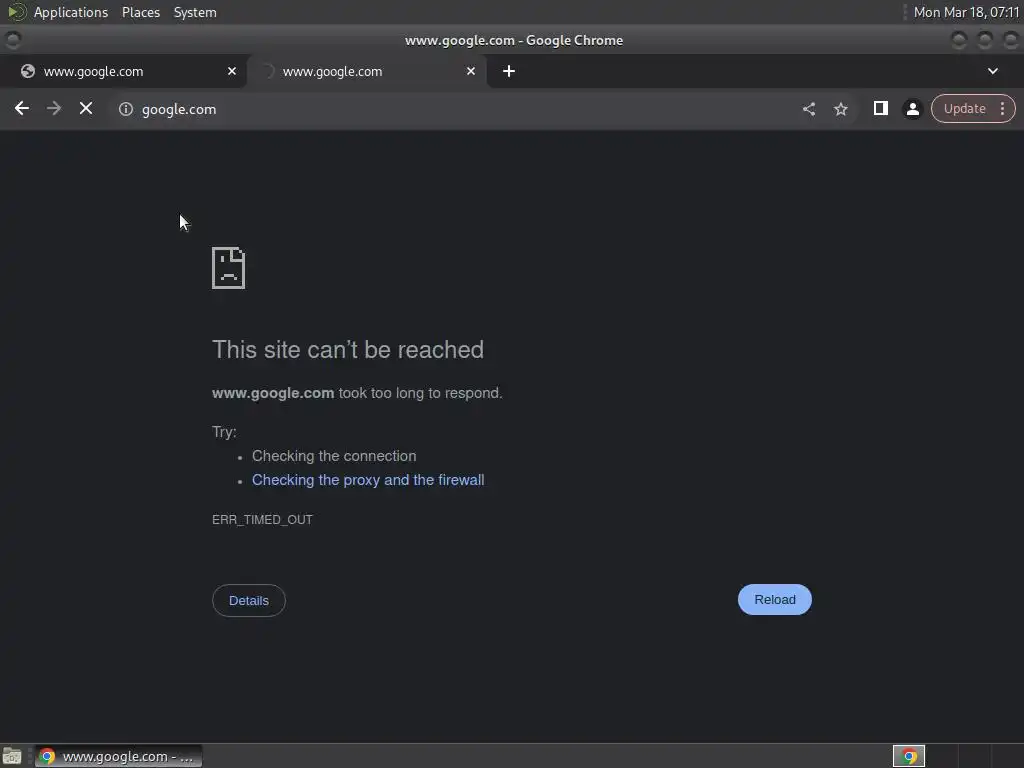
Task: Bookmark this tab with star icon
Action: click(840, 109)
